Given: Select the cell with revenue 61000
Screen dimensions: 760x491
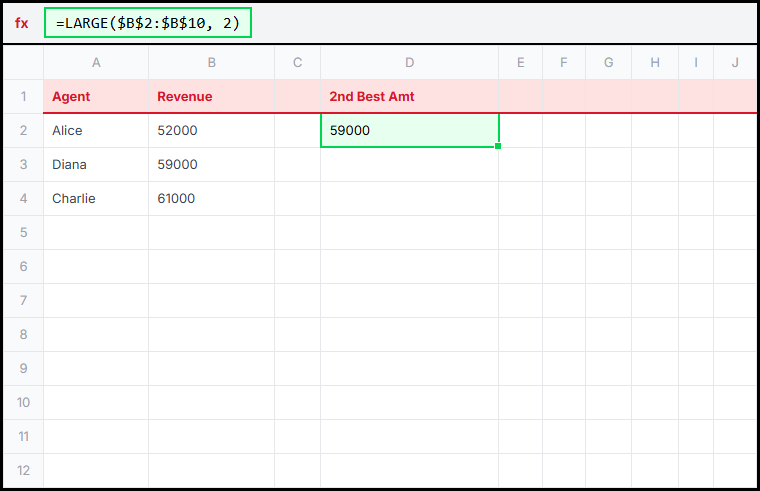Looking at the screenshot, I should pyautogui.click(x=211, y=199).
